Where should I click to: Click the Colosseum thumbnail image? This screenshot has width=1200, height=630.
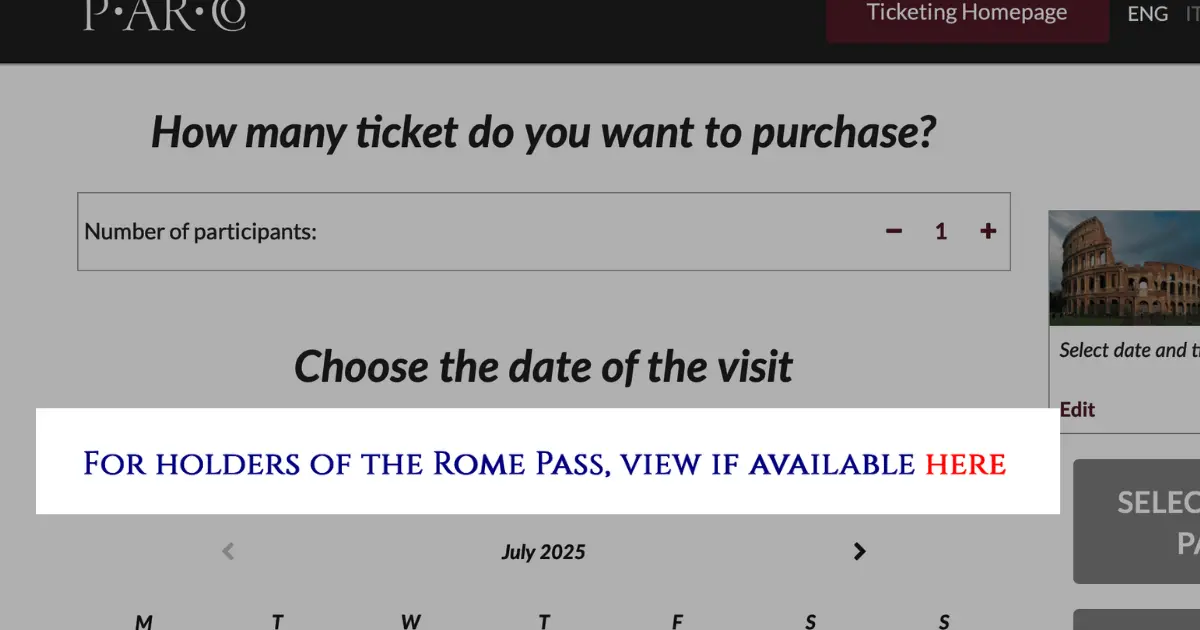coord(1124,268)
